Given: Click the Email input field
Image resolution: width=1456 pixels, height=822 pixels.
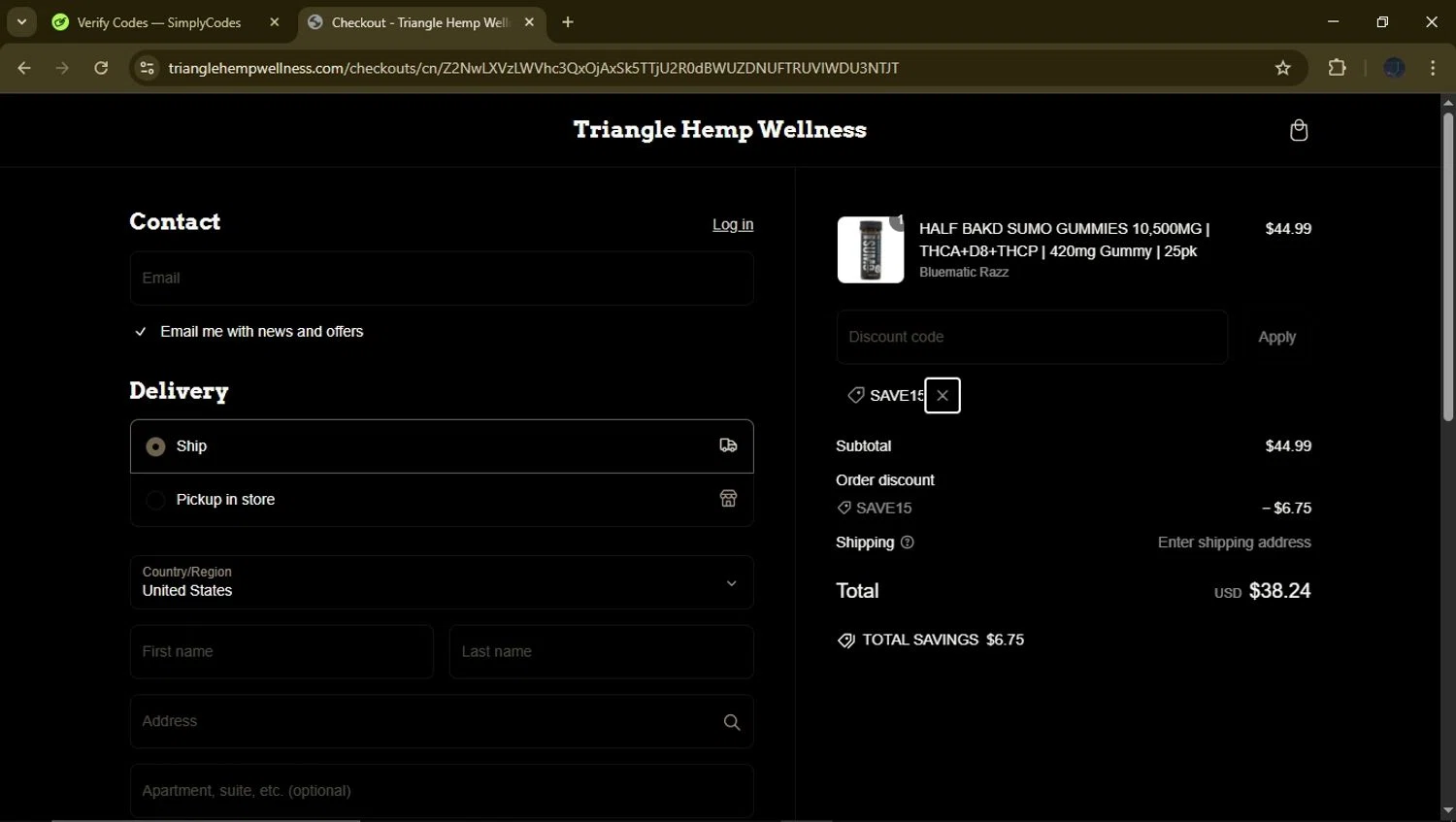Looking at the screenshot, I should click(x=442, y=279).
